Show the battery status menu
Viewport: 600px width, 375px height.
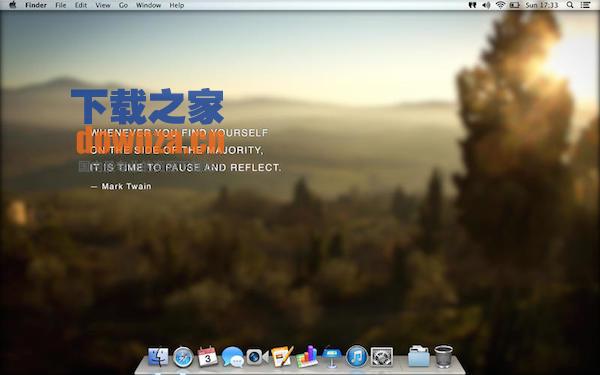point(514,5)
